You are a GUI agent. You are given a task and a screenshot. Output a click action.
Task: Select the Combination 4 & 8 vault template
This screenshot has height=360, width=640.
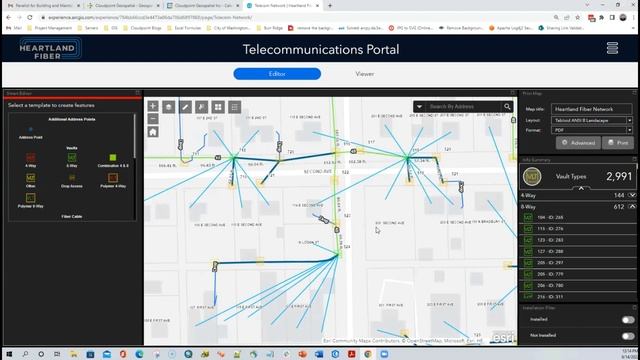click(x=113, y=160)
